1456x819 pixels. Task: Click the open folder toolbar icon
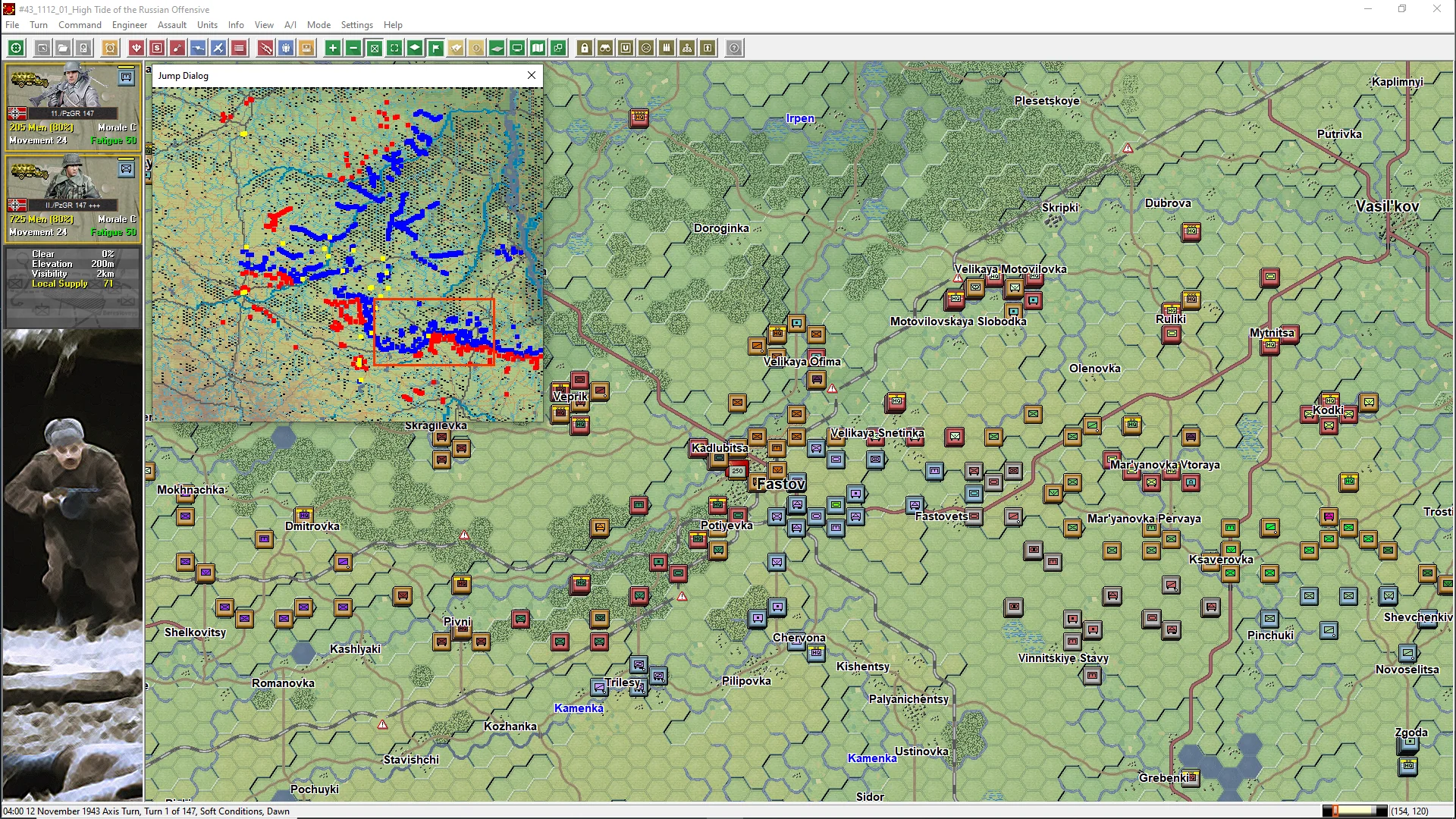(63, 49)
